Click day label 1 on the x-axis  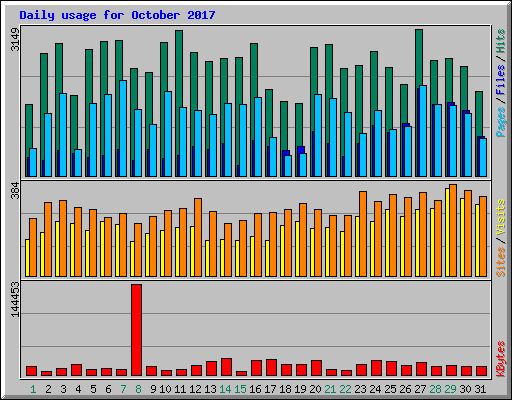33,389
